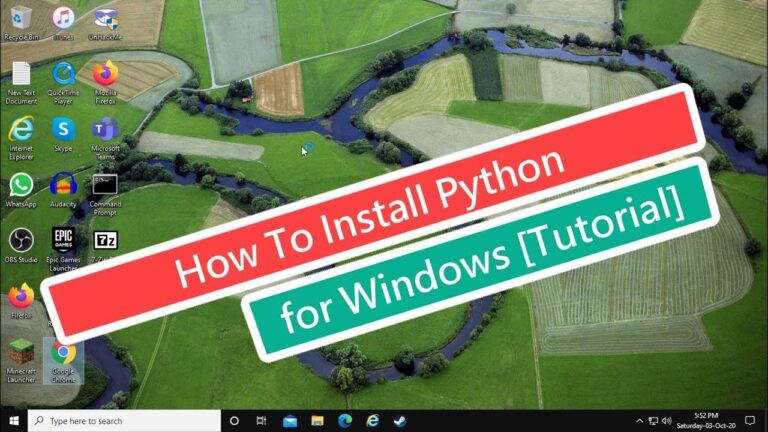Open the network status tray icon
This screenshot has height=432, width=768.
653,421
